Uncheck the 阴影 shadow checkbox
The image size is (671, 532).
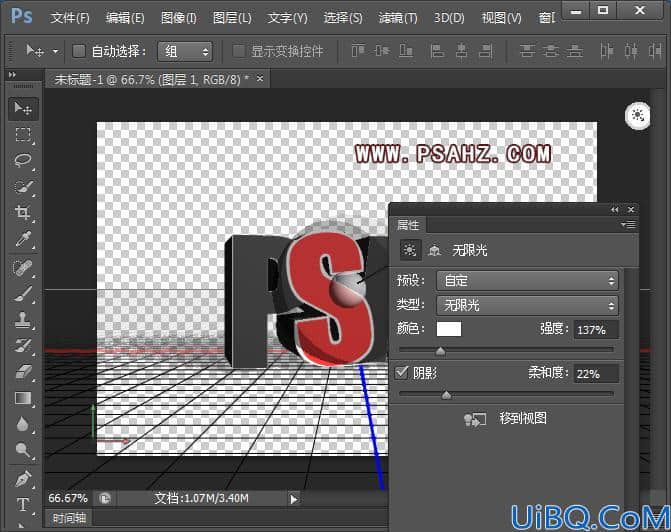401,372
